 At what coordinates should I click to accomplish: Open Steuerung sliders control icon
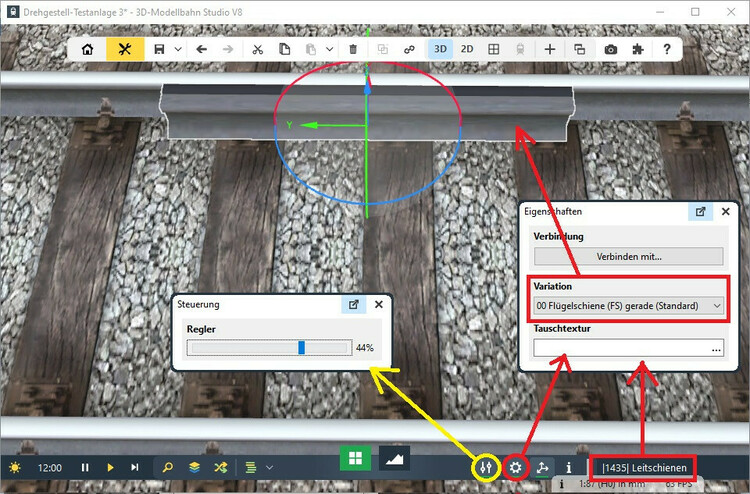[x=486, y=467]
